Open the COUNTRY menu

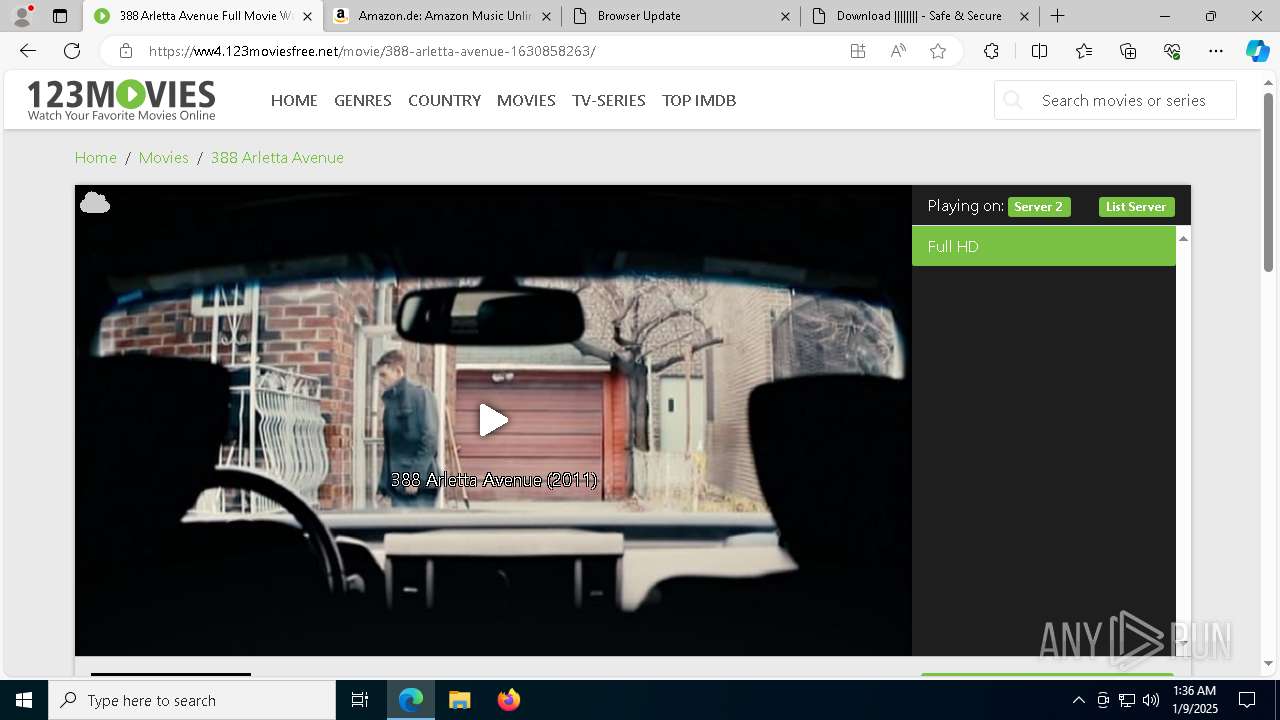(x=444, y=100)
